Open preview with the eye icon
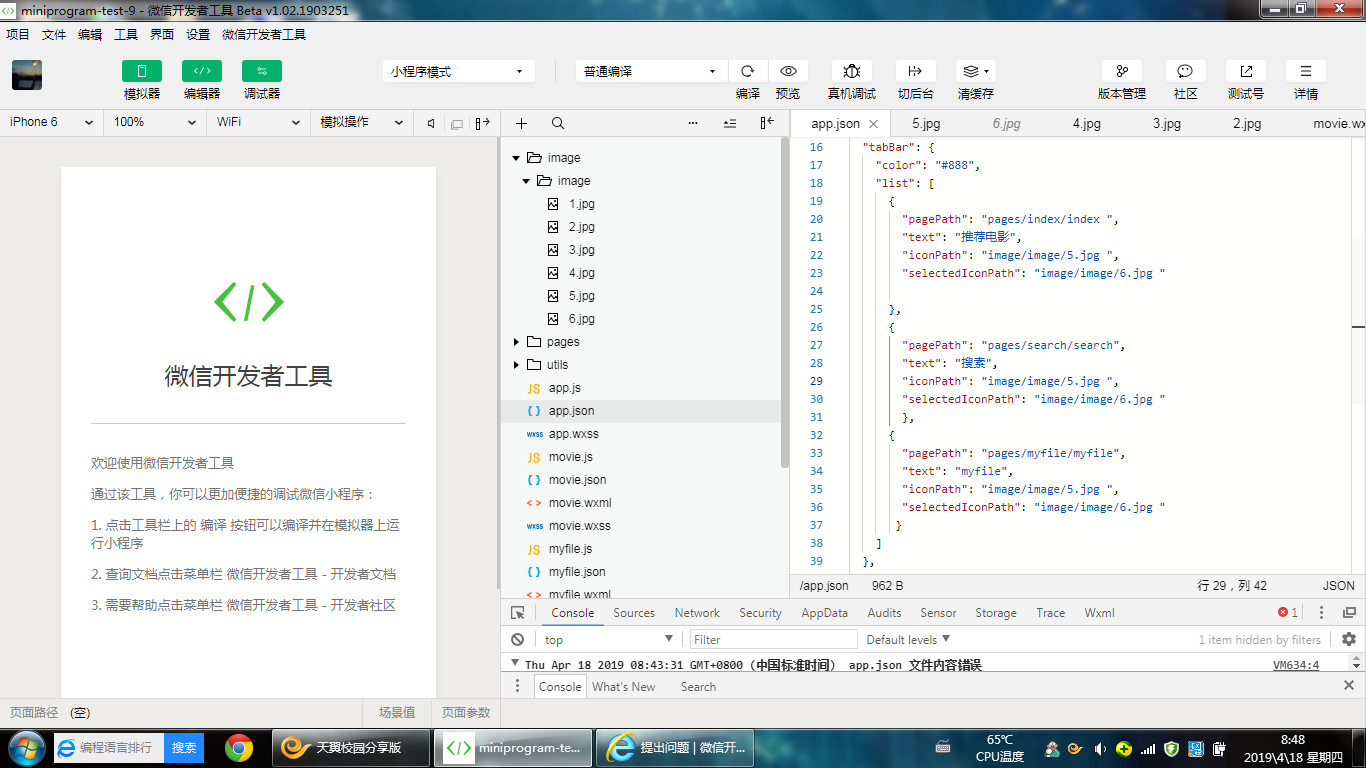This screenshot has width=1366, height=768. pos(788,71)
